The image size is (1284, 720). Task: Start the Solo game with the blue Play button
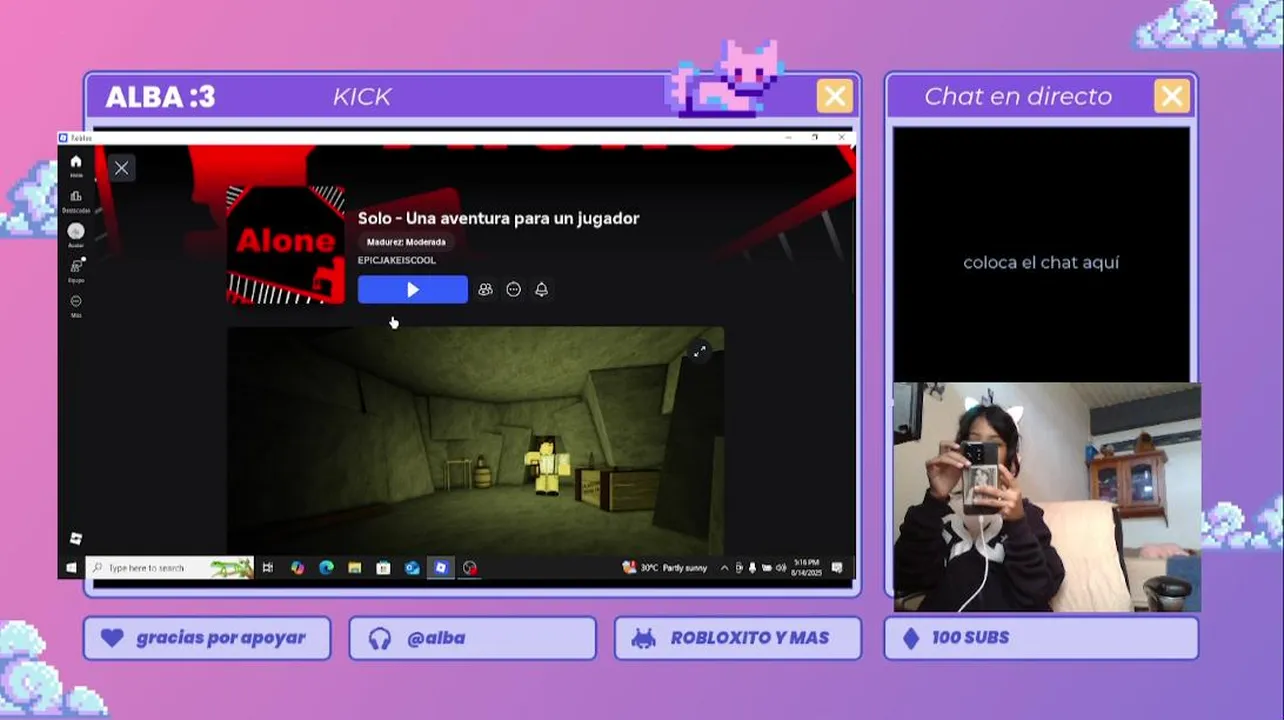(x=412, y=290)
